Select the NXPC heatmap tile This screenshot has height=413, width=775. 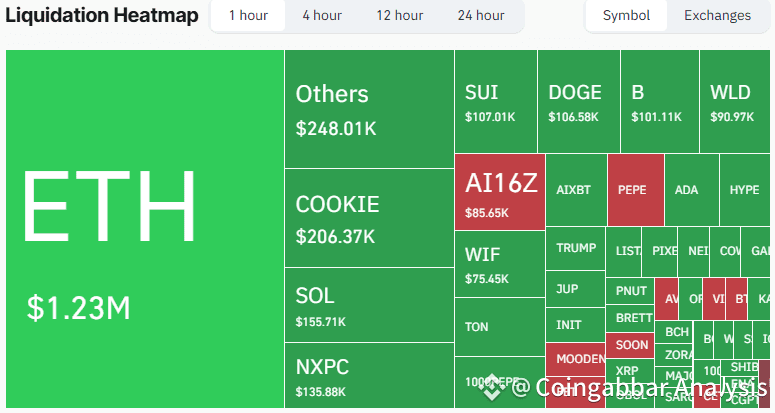(x=369, y=375)
